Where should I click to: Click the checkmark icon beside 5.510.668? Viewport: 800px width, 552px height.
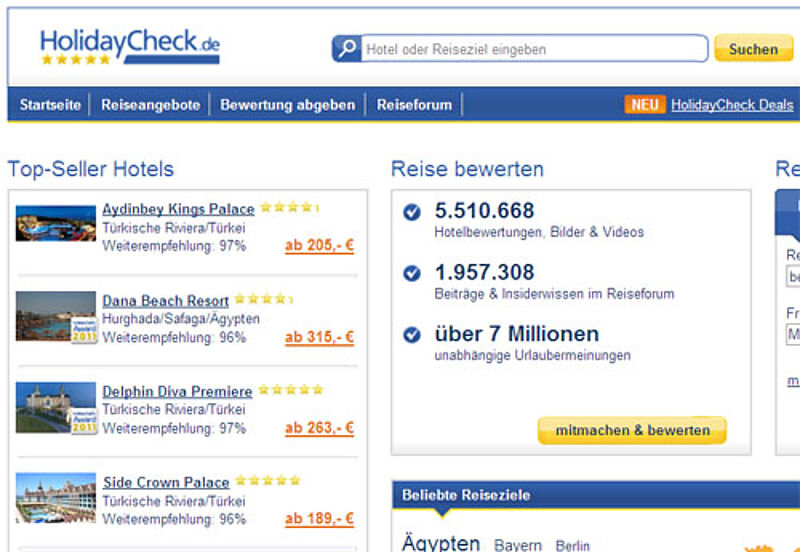coord(411,212)
